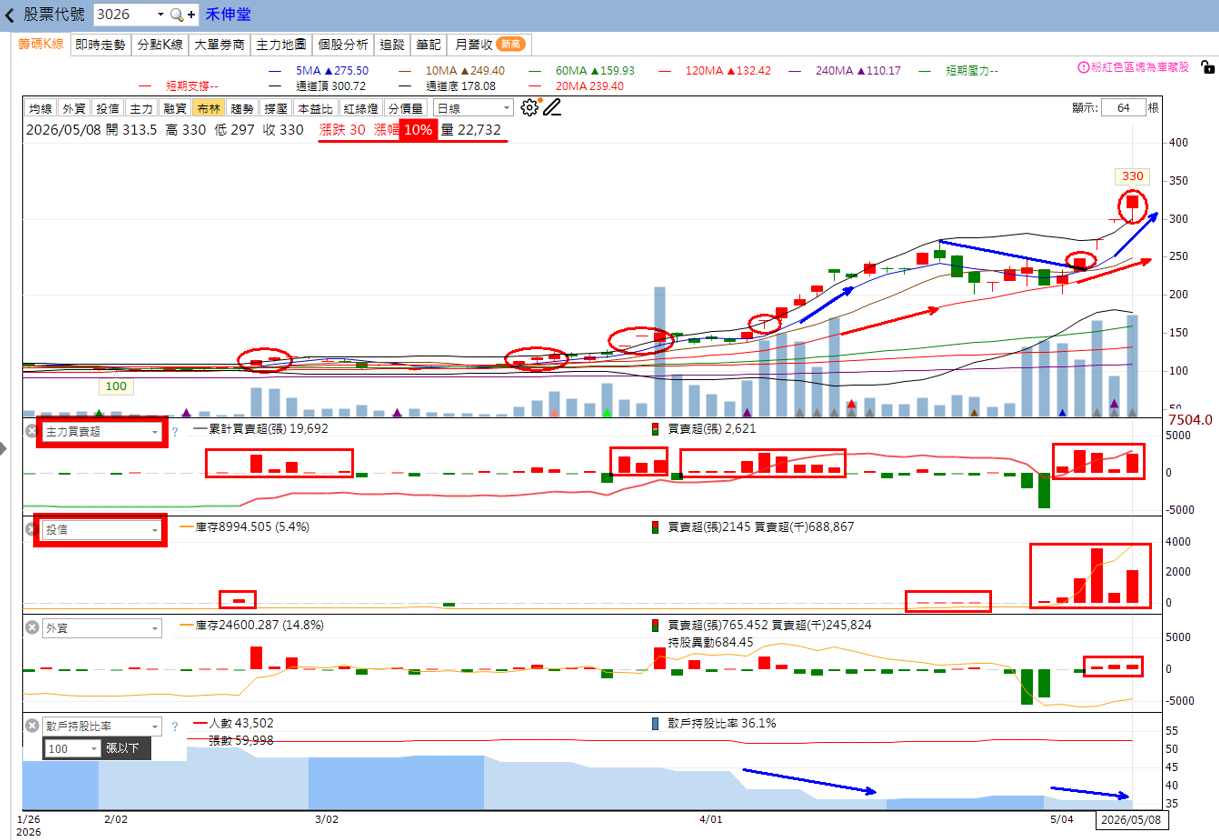Screen dimensions: 1219x840
Task: Switch to the 即時走勢 tab
Action: click(x=101, y=44)
